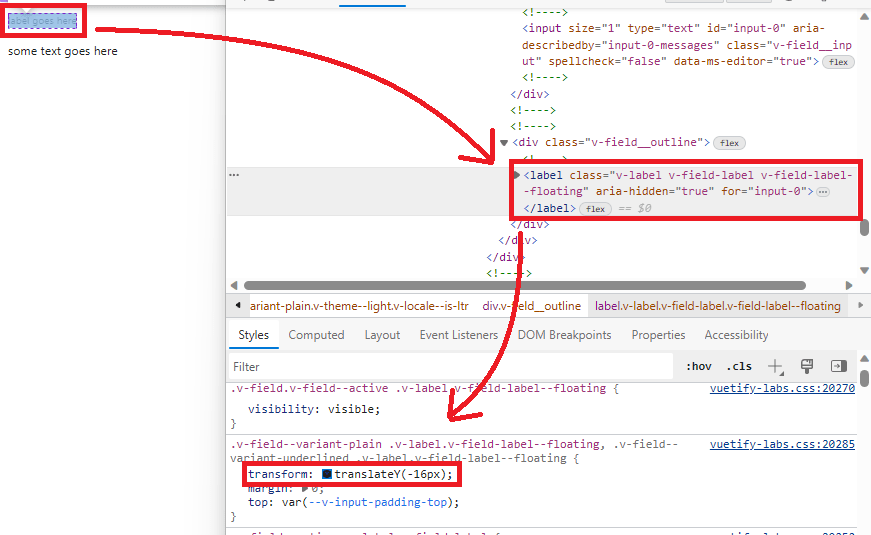The width and height of the screenshot is (871, 535).
Task: Switch to the Computed tab
Action: [316, 335]
